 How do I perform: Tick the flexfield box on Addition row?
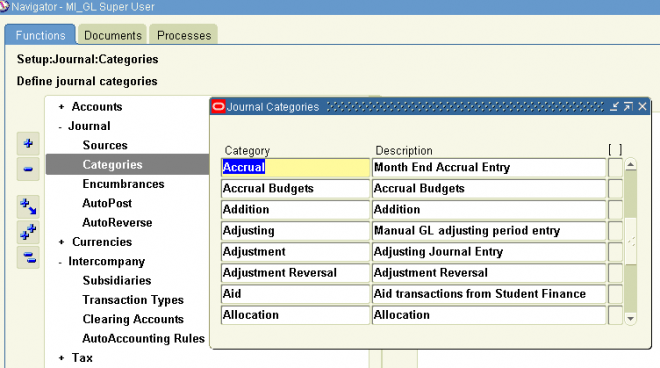click(615, 210)
